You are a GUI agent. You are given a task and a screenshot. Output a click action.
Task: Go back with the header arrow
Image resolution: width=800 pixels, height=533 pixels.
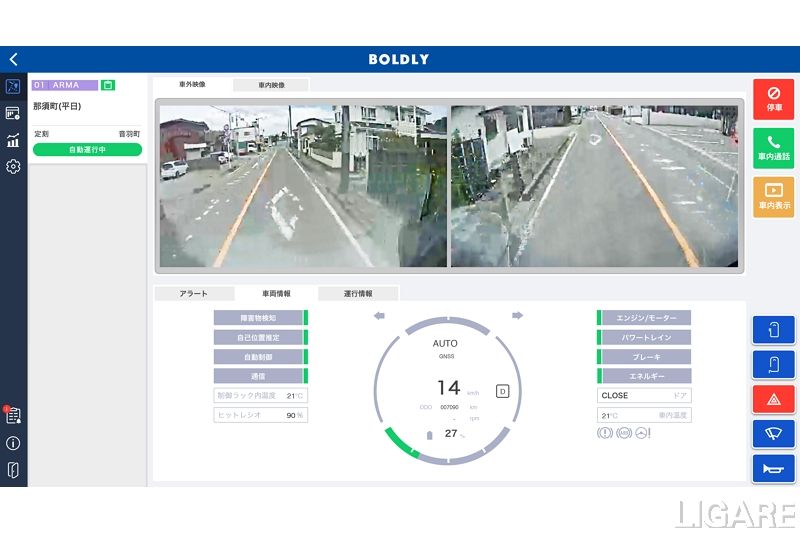tap(13, 59)
